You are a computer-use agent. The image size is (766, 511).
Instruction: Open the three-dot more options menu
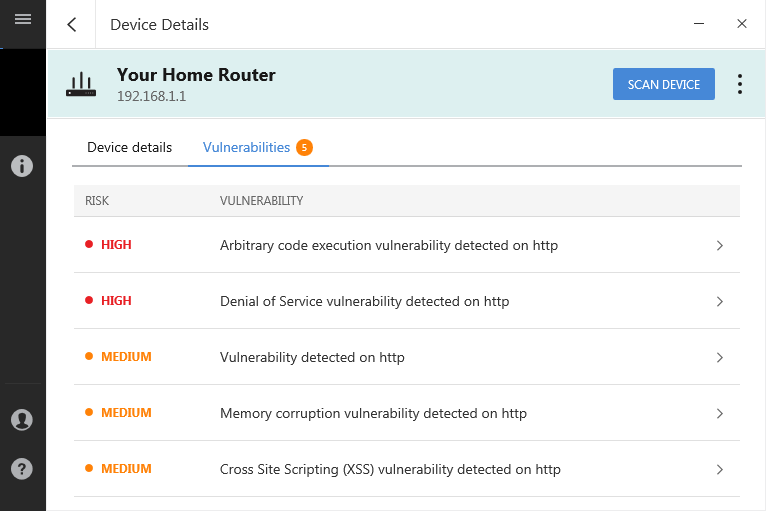(740, 84)
